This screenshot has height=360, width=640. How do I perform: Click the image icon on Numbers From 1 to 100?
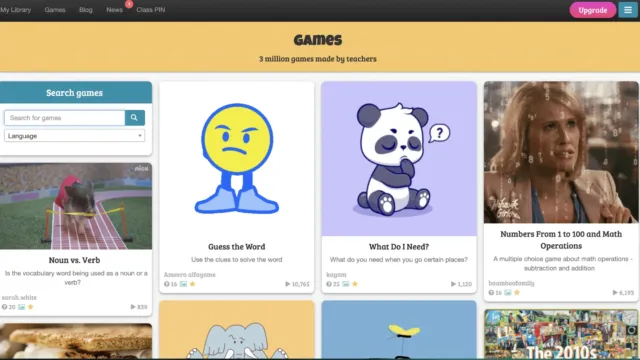pos(508,292)
